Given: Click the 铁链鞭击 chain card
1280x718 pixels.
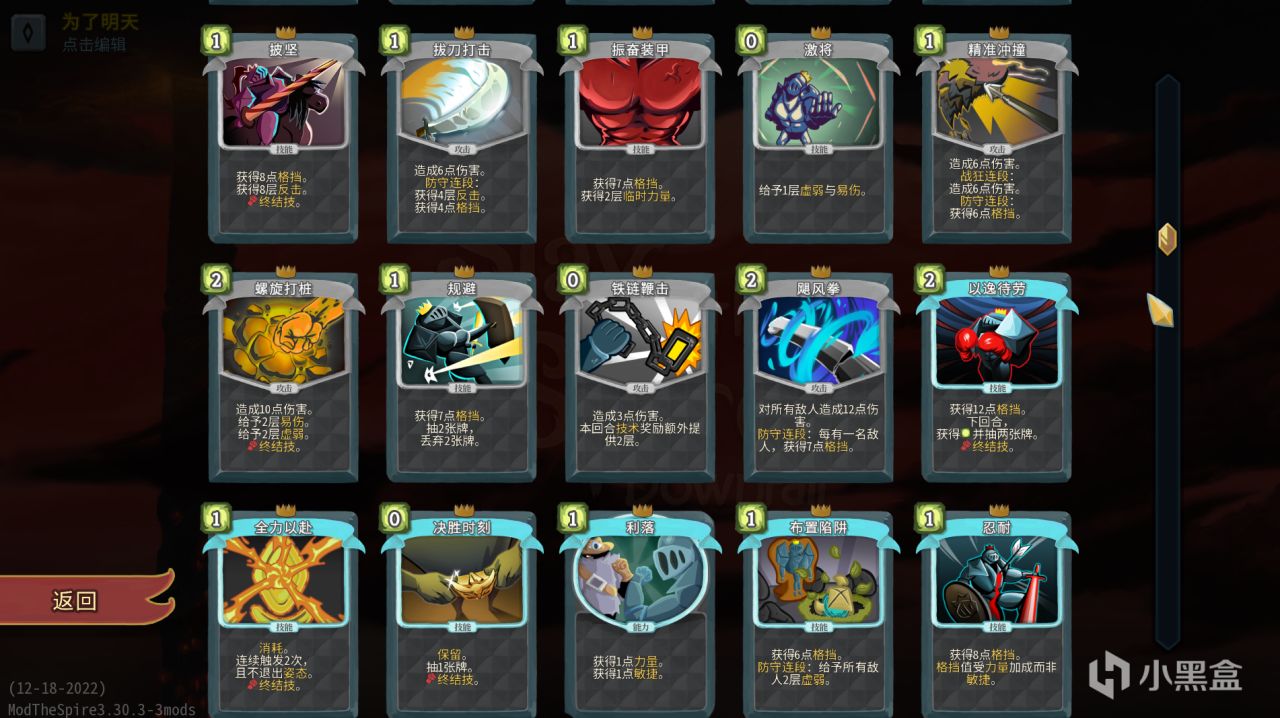Looking at the screenshot, I should [640, 375].
